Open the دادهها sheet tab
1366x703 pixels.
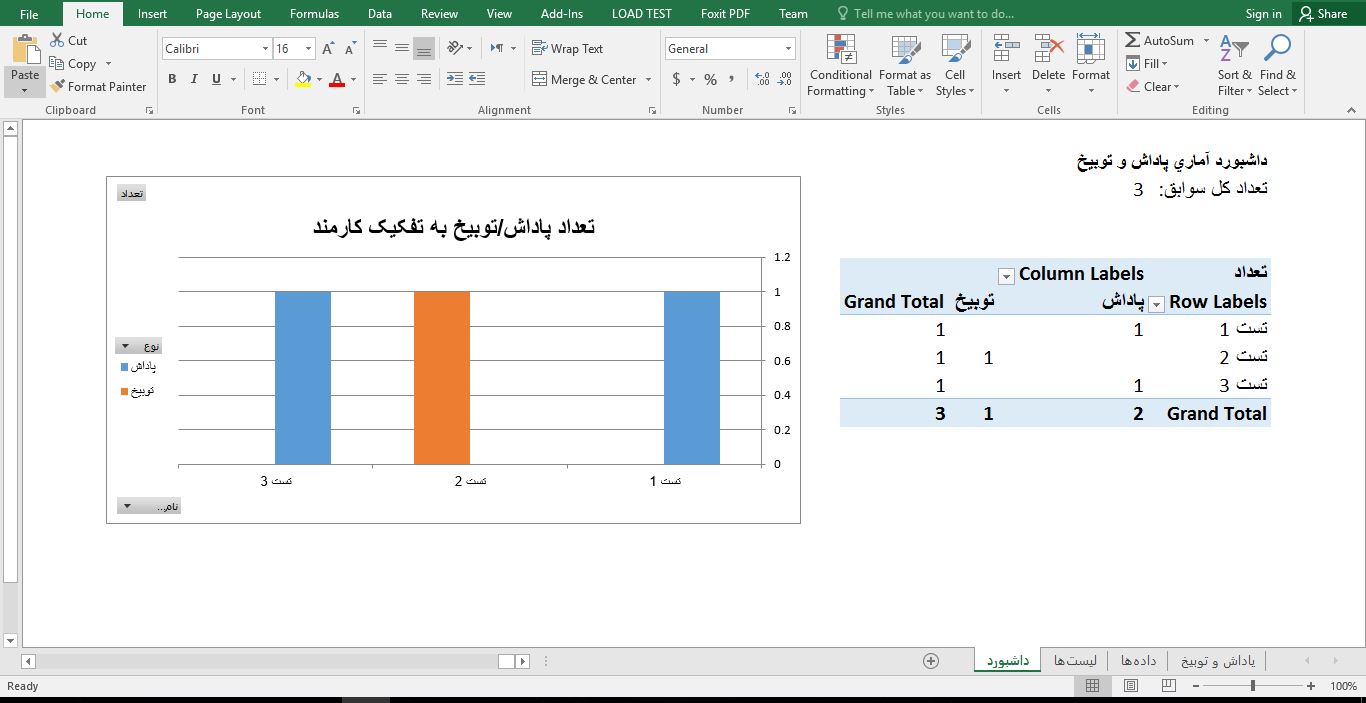[1138, 661]
